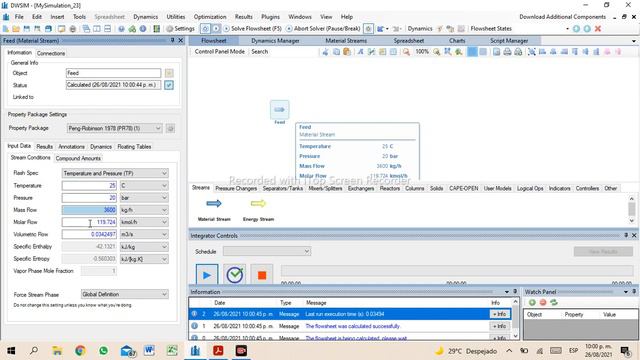The width and height of the screenshot is (640, 360).
Task: Select the Feed stream icon on flowsheet
Action: coord(280,109)
